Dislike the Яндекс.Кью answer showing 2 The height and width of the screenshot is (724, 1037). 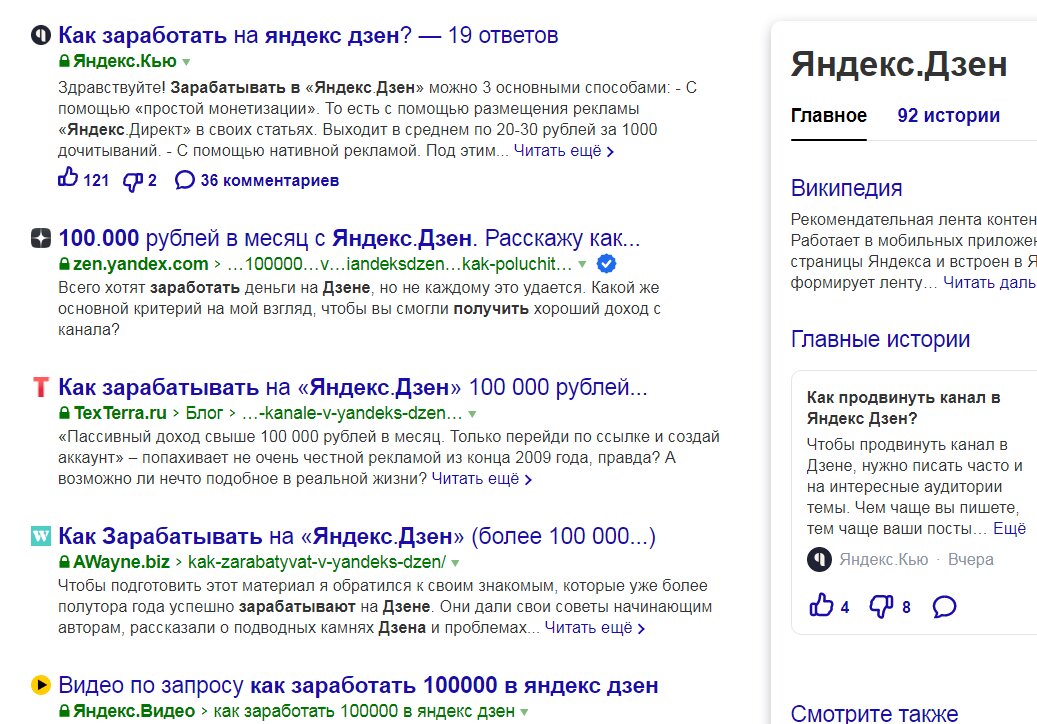click(133, 181)
